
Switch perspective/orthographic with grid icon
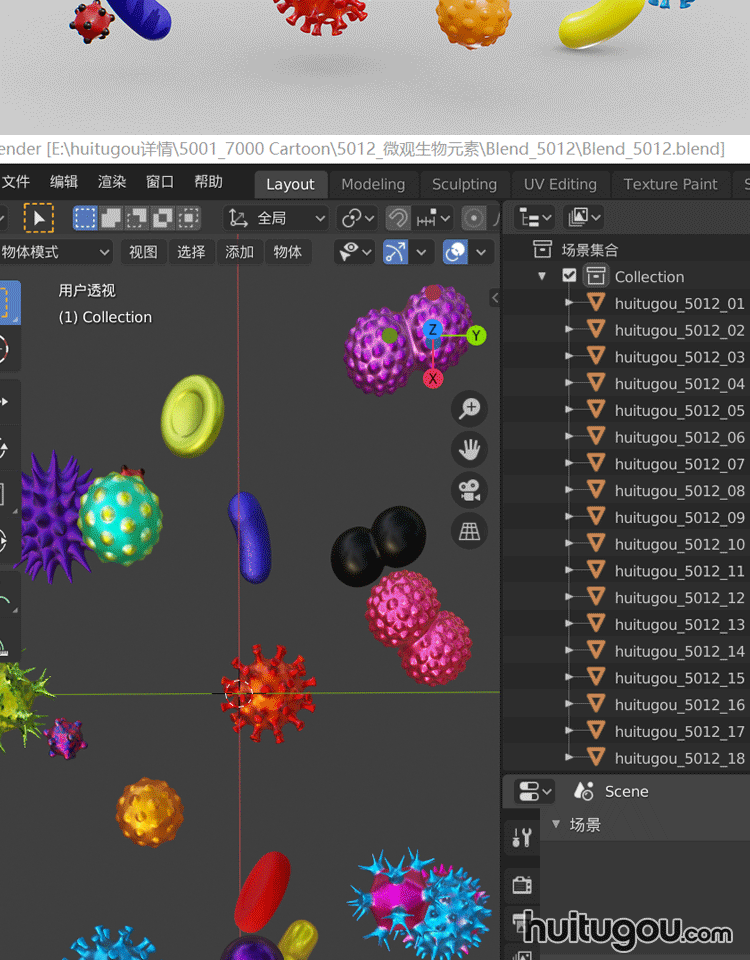[x=470, y=531]
